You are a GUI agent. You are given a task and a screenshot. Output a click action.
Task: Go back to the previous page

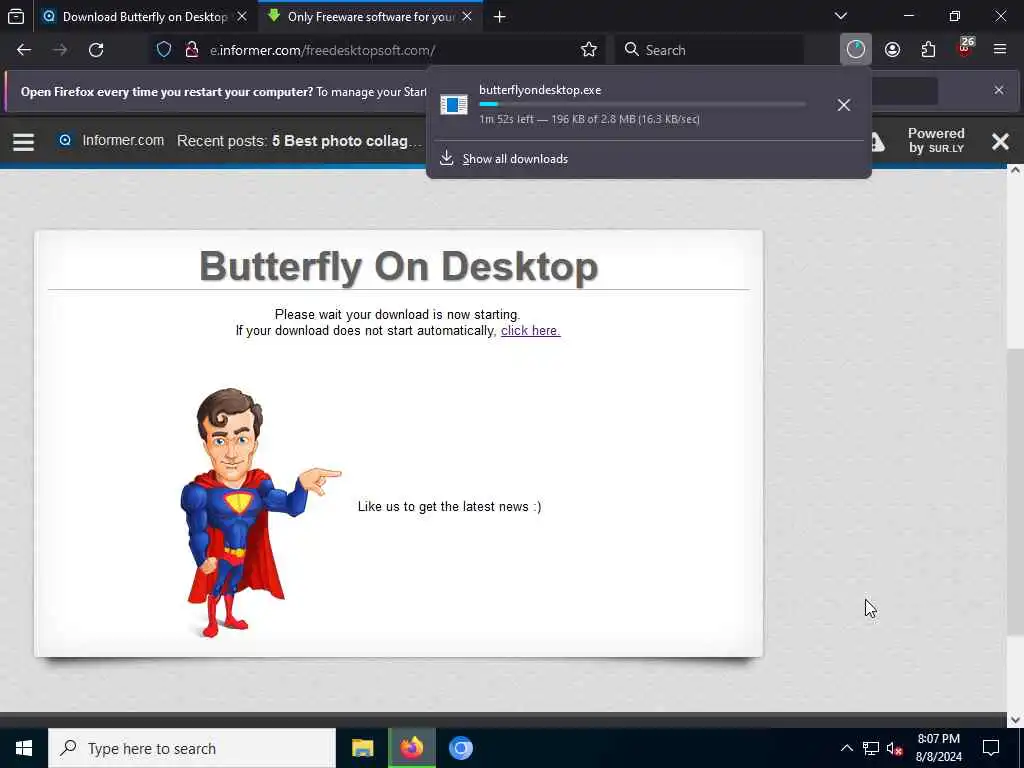pyautogui.click(x=24, y=50)
